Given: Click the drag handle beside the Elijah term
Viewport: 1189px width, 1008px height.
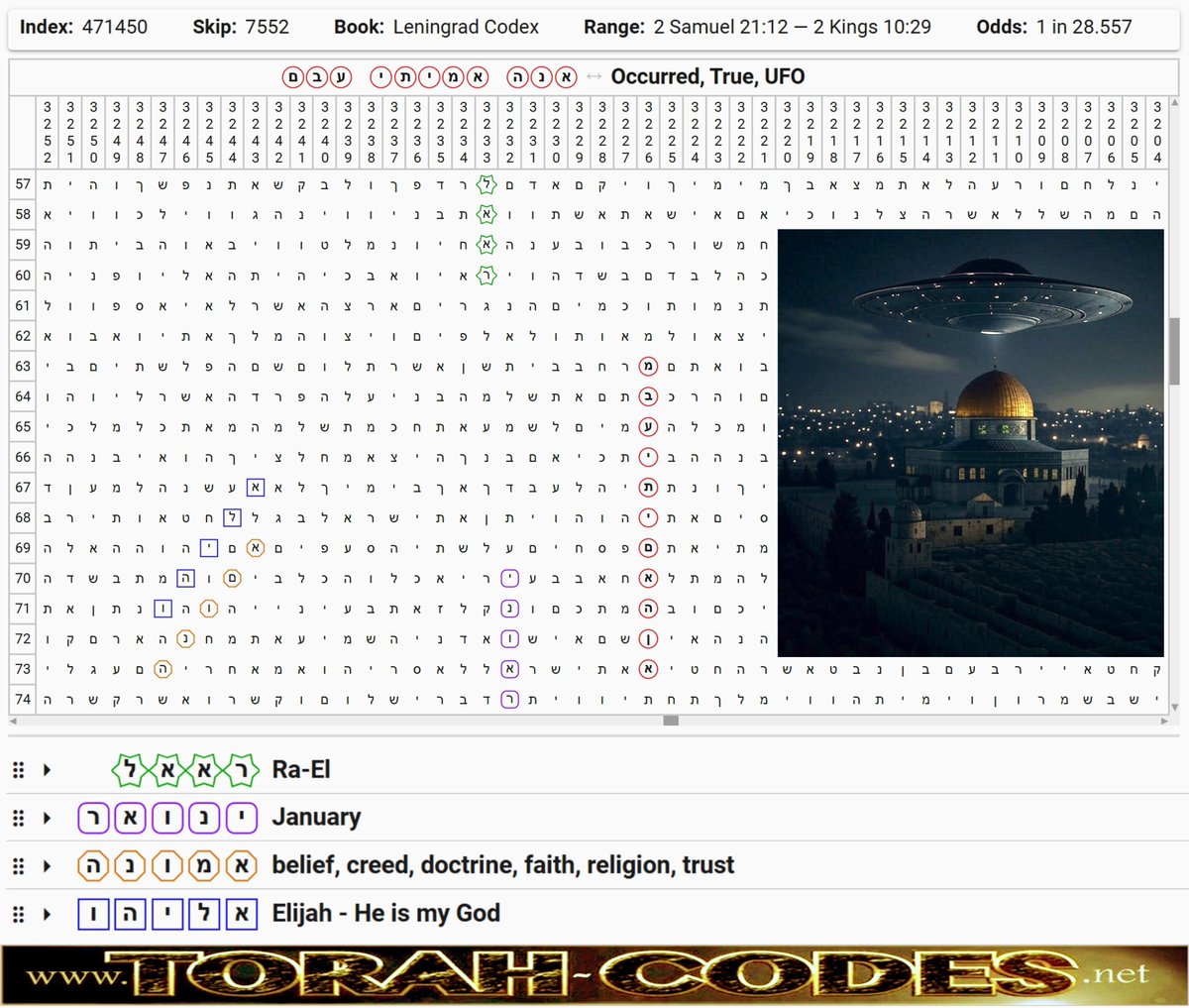Looking at the screenshot, I should 19,913.
